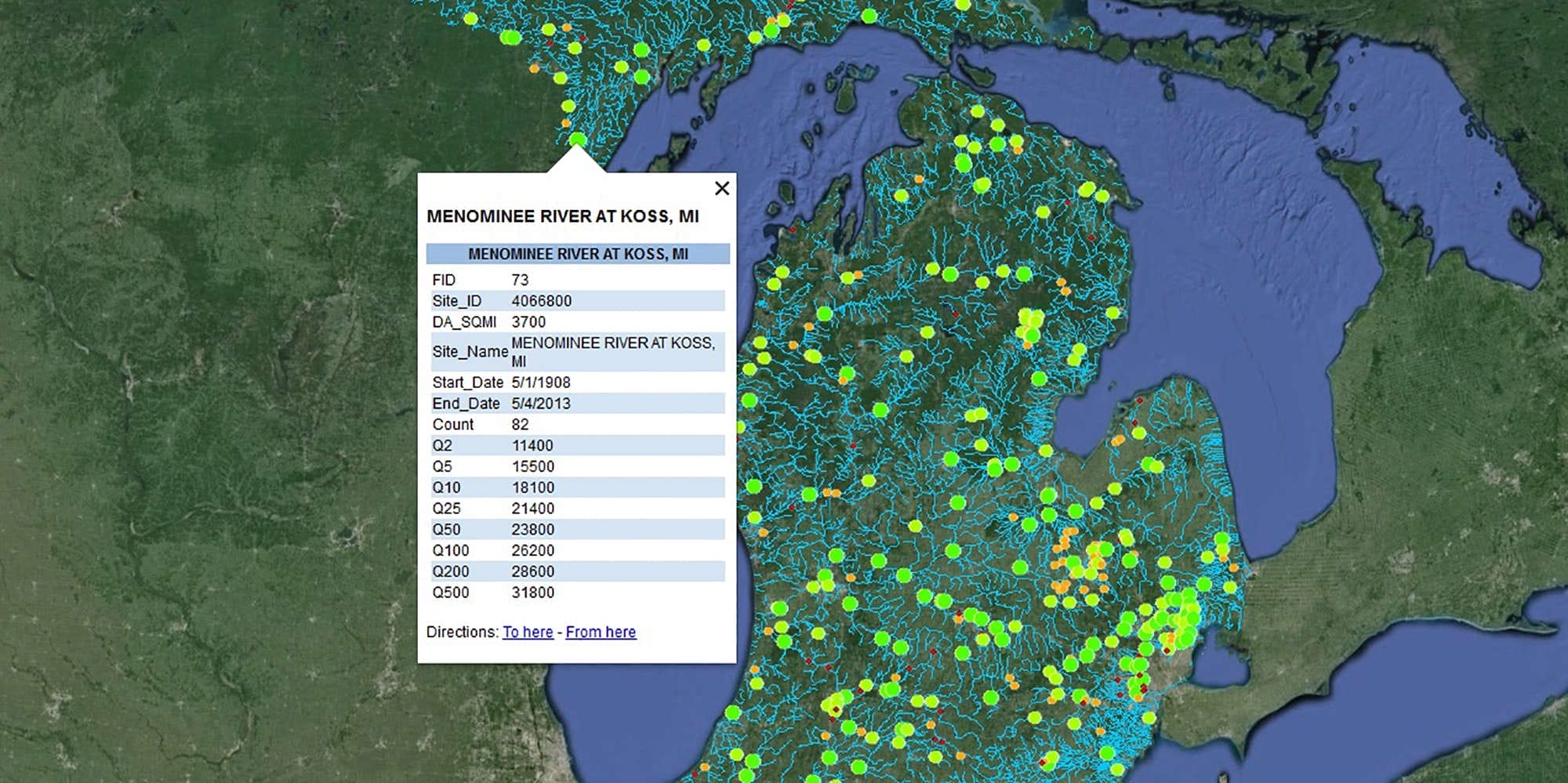Select the Q10 value 18100
Viewport: 1568px width, 783px height.
pos(533,488)
